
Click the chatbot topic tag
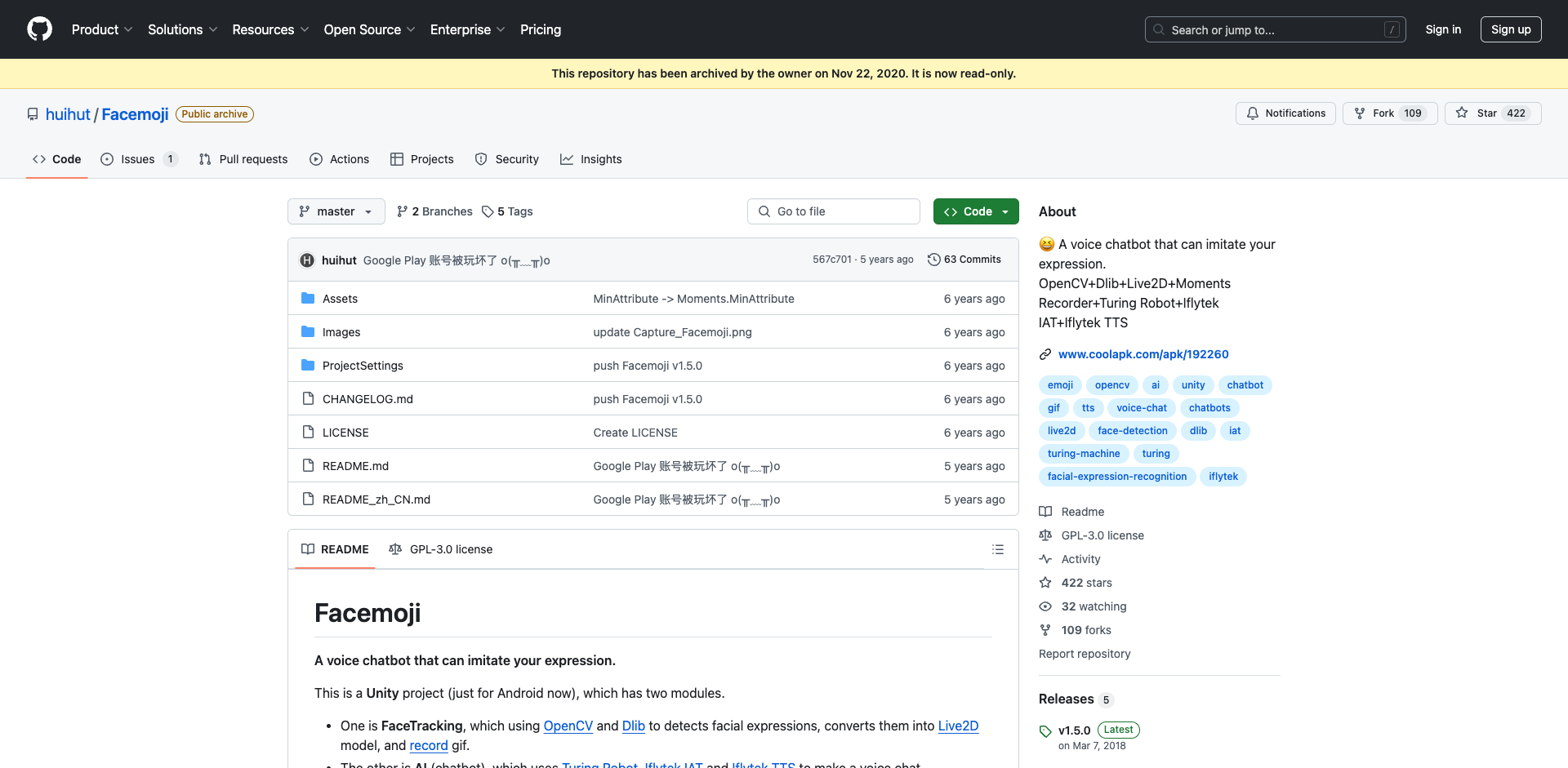pyautogui.click(x=1245, y=385)
